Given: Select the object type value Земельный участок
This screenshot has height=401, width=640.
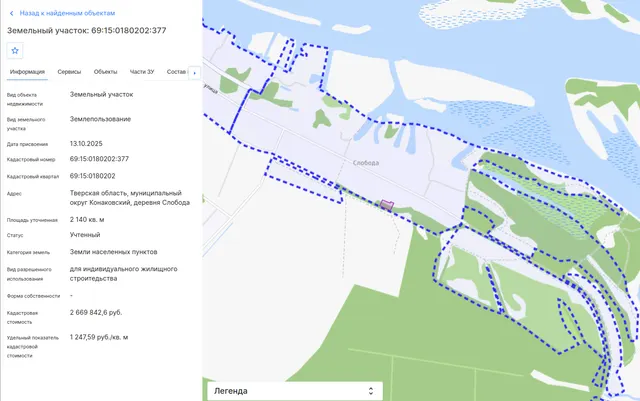Looking at the screenshot, I should pos(102,94).
